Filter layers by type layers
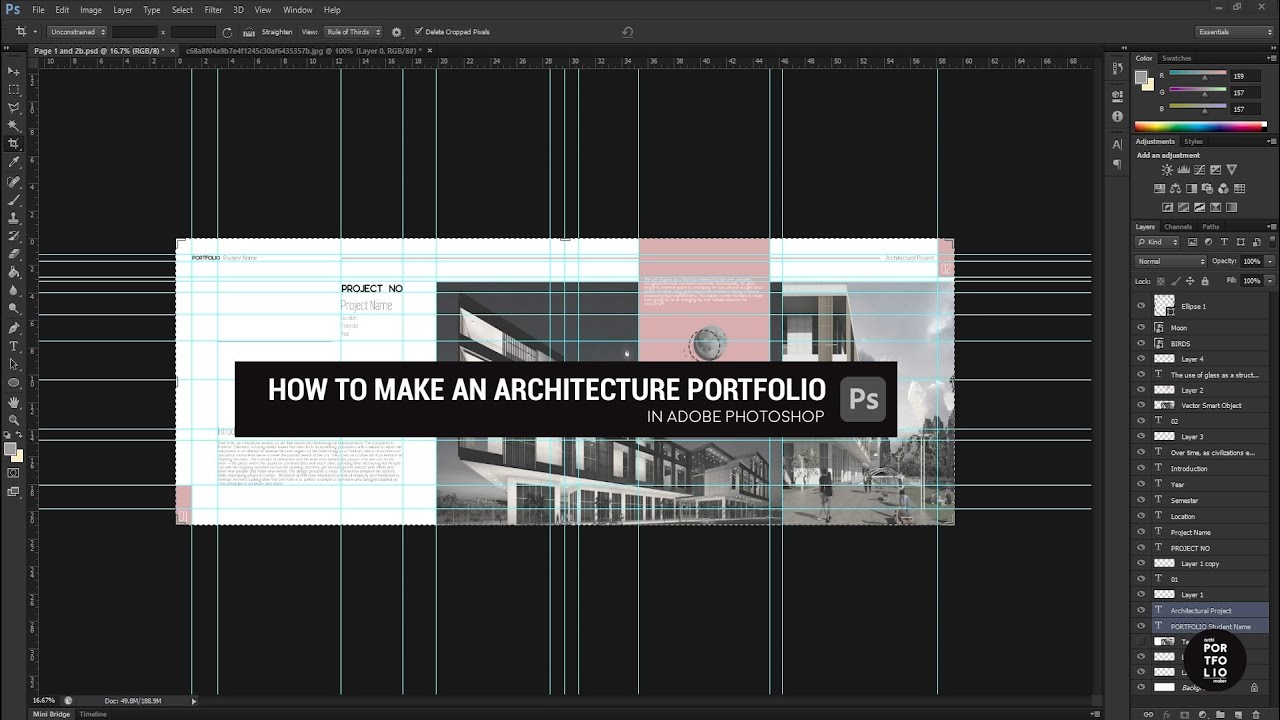This screenshot has height=720, width=1280. point(1224,242)
